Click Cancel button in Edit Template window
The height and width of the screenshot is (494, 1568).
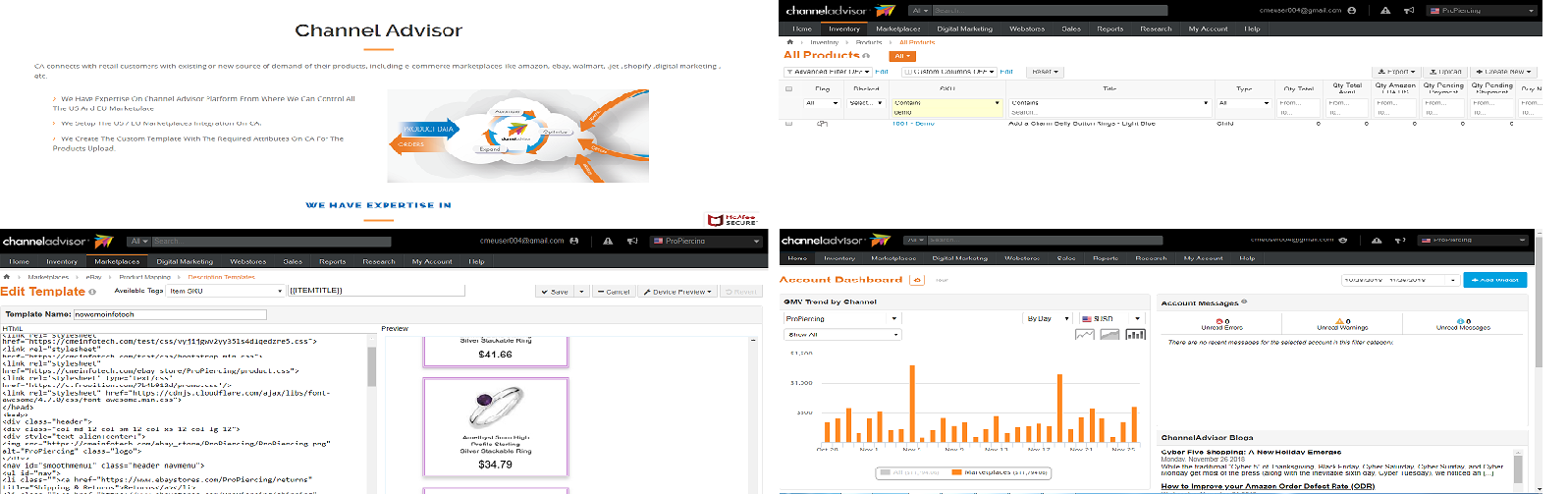point(614,292)
